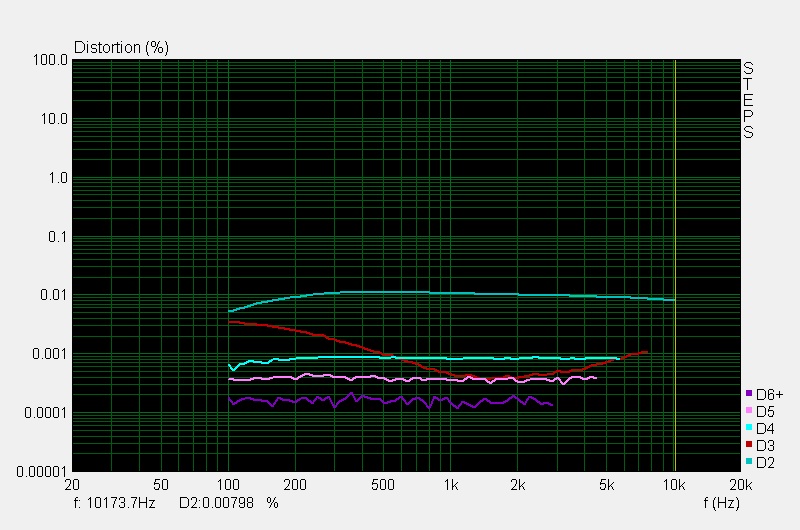Click the 20k x-axis frequency label
800x530 pixels.
[x=741, y=485]
